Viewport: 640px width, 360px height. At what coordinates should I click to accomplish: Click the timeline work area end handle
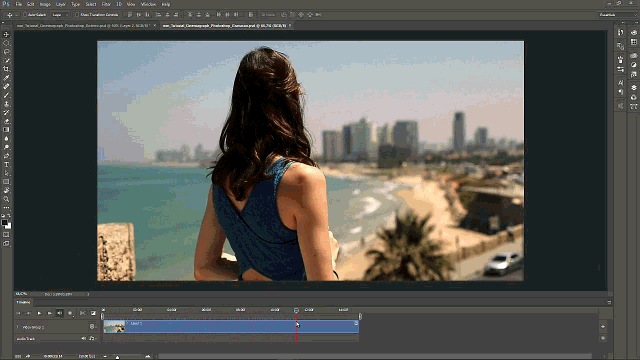(x=360, y=316)
